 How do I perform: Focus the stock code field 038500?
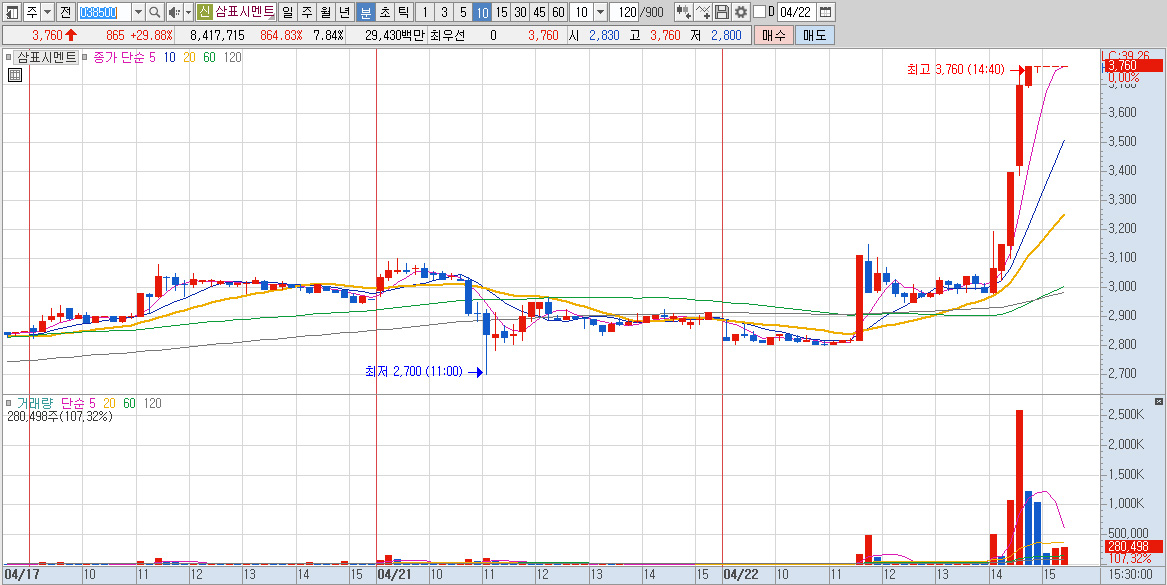click(x=103, y=12)
